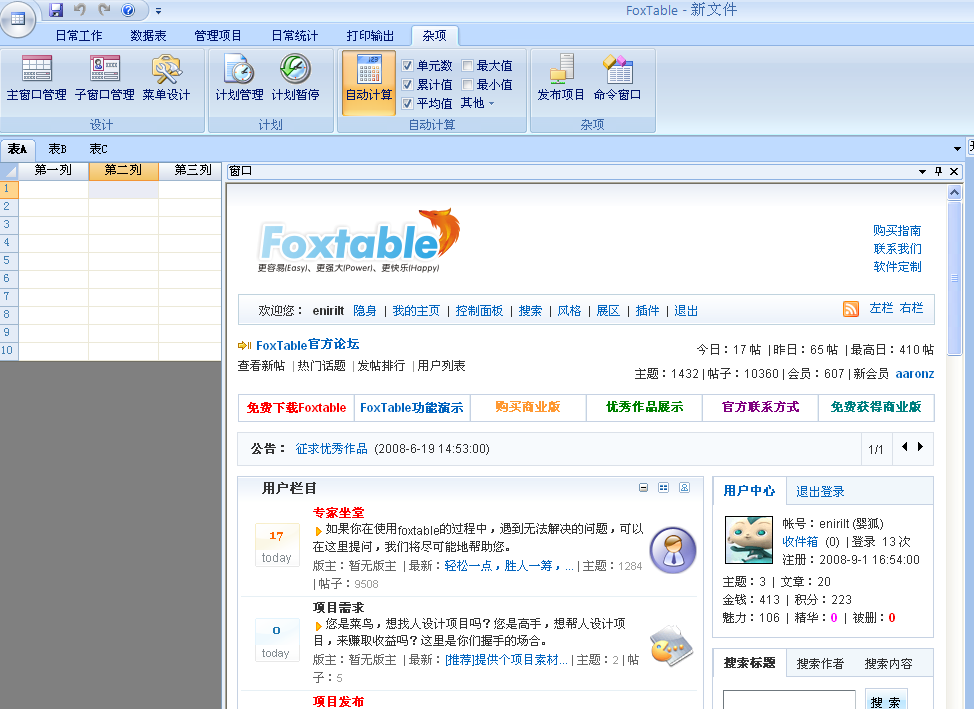Click the rightmost icon in 用户栏目 header
974x709 pixels.
(x=685, y=488)
